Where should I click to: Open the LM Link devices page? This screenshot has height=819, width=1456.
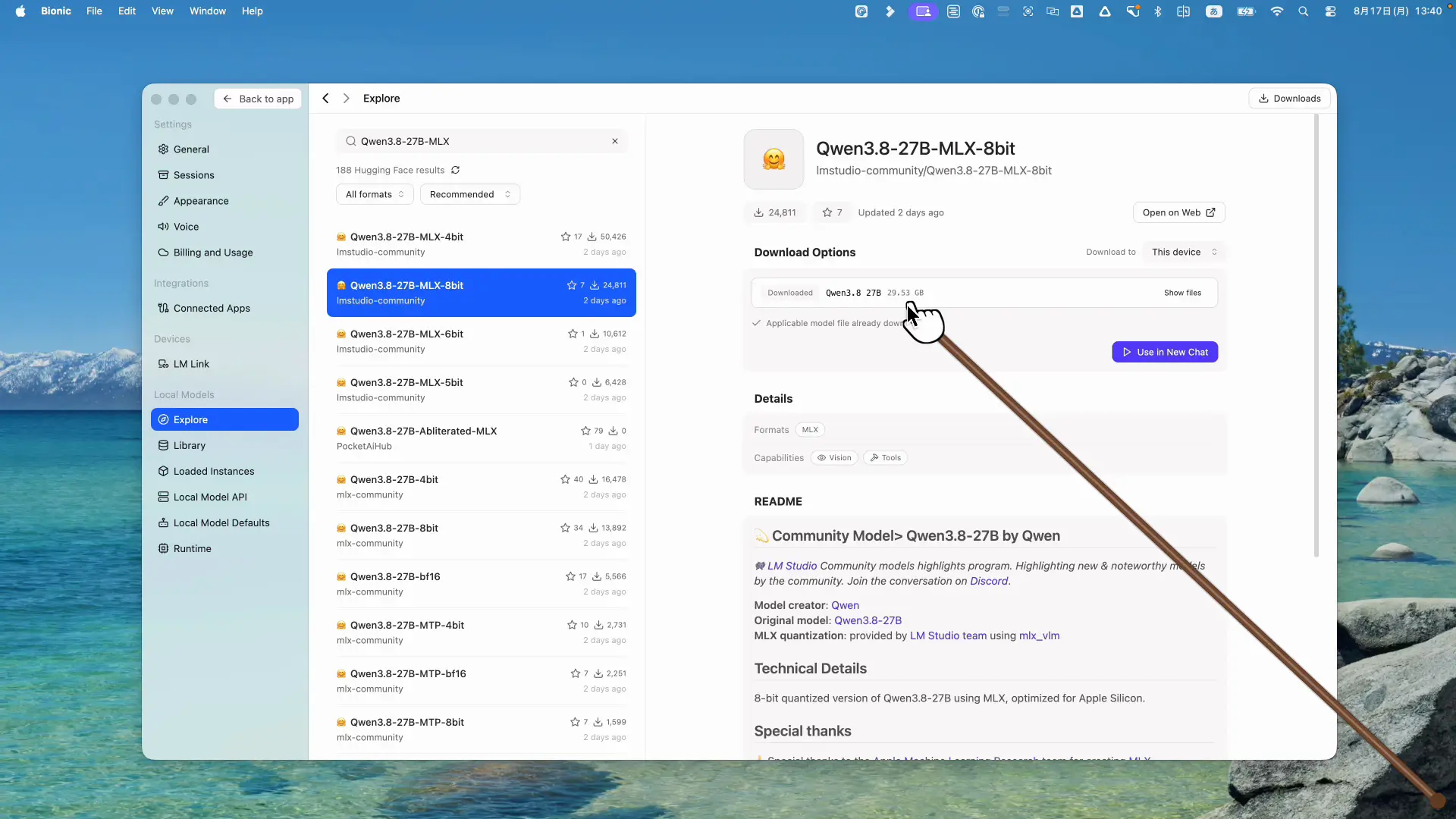click(x=224, y=364)
